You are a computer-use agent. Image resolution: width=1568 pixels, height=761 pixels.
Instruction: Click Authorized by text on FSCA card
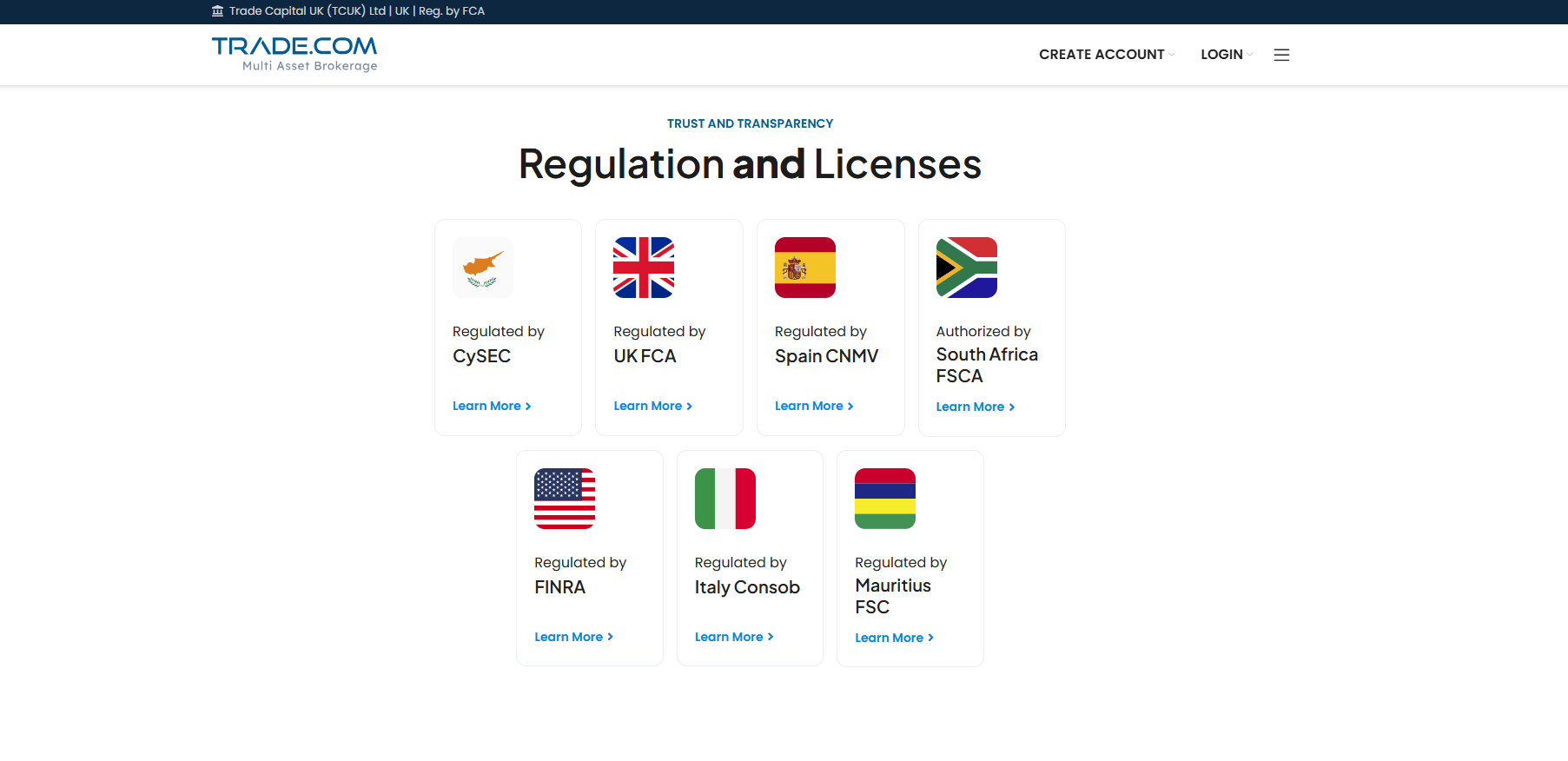983,331
